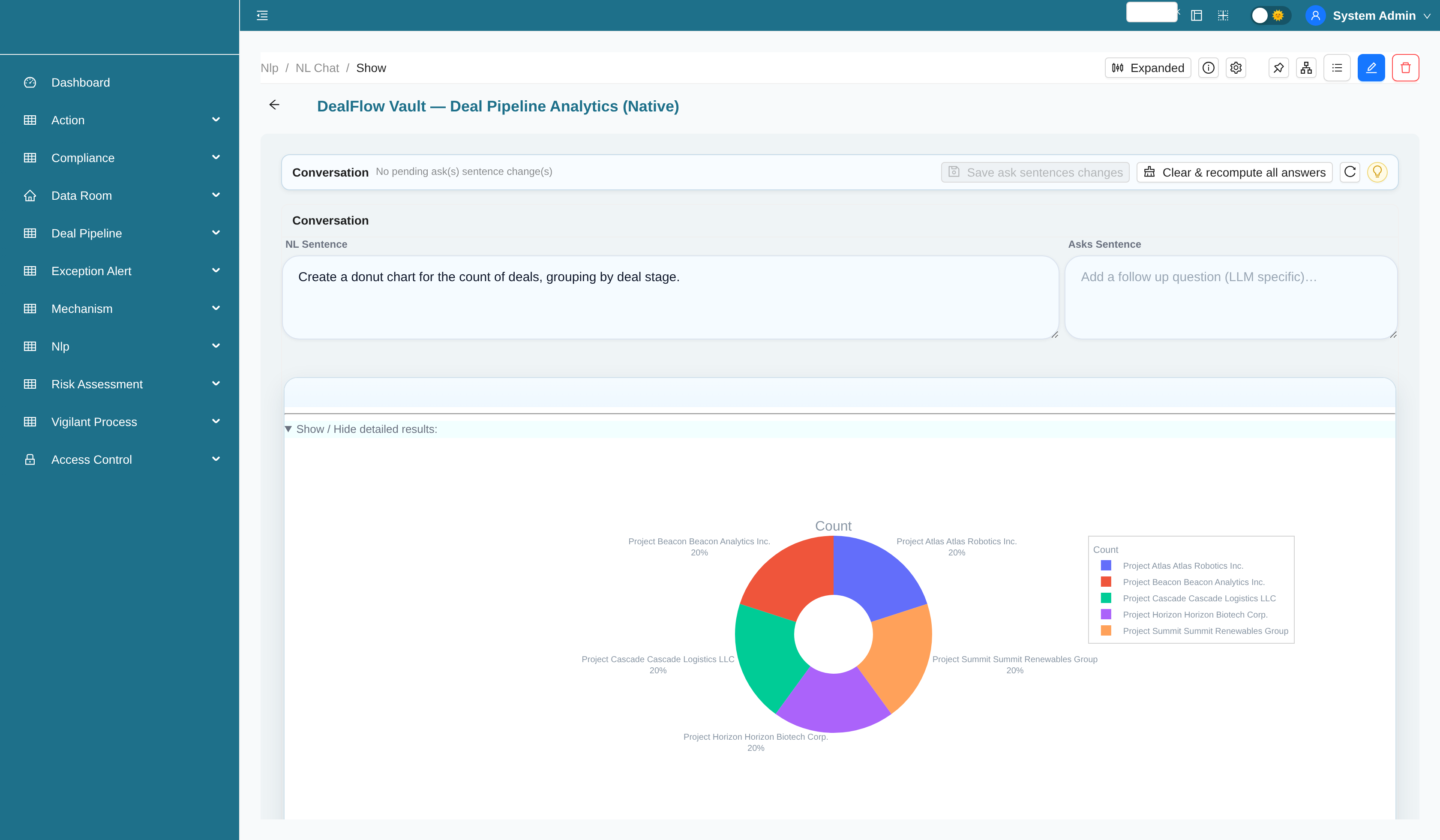Toggle Project Horizon purple legend swatch
Image resolution: width=1440 pixels, height=840 pixels.
pos(1106,614)
